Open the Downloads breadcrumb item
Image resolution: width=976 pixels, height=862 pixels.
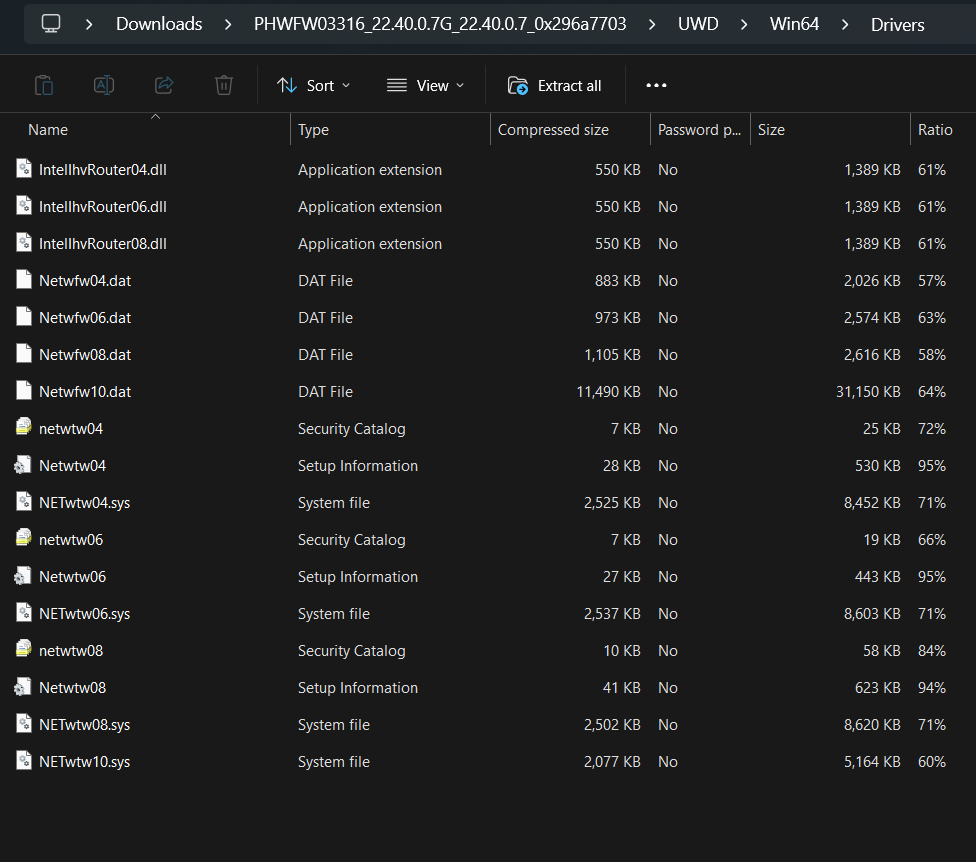[x=159, y=23]
